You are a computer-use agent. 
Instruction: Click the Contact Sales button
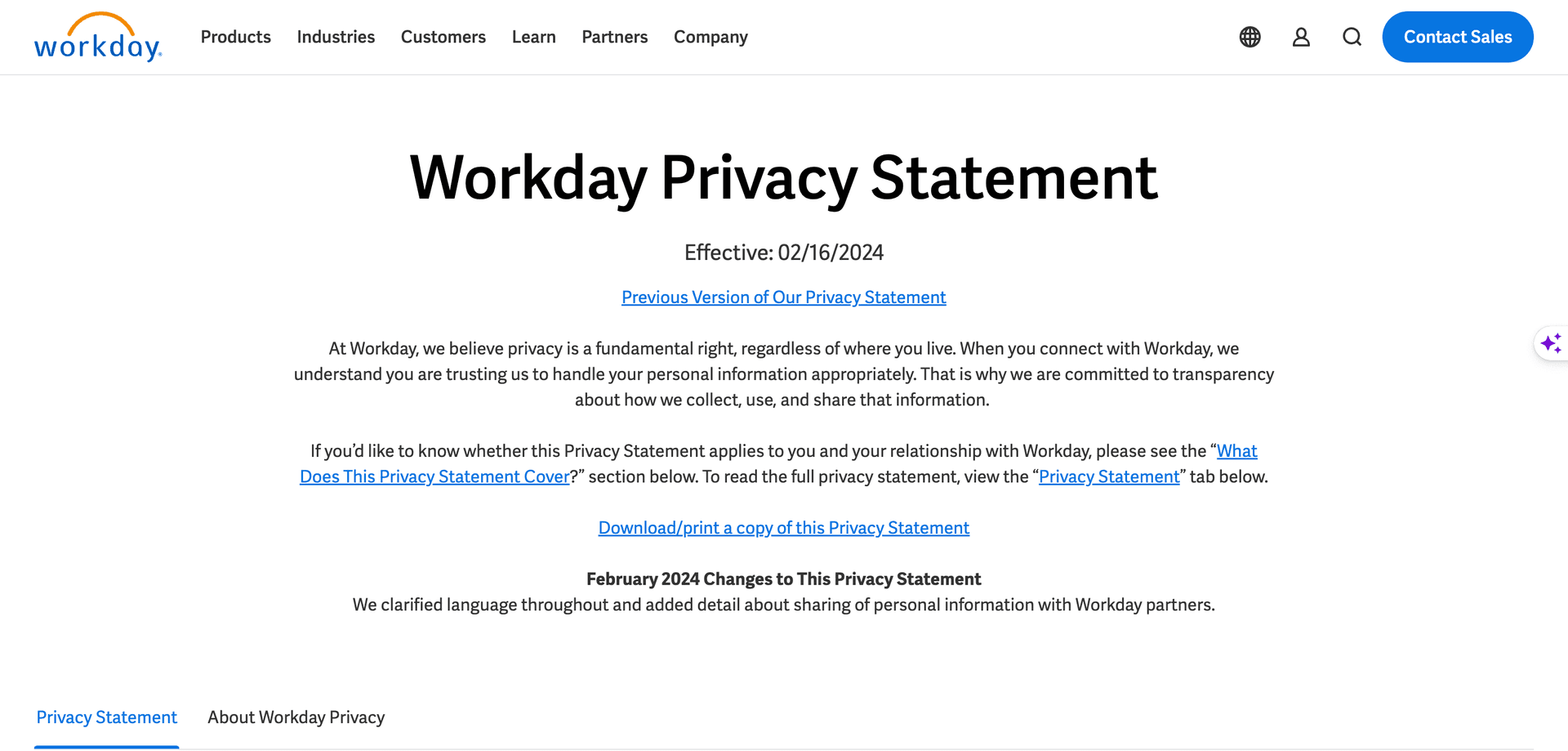click(x=1458, y=37)
